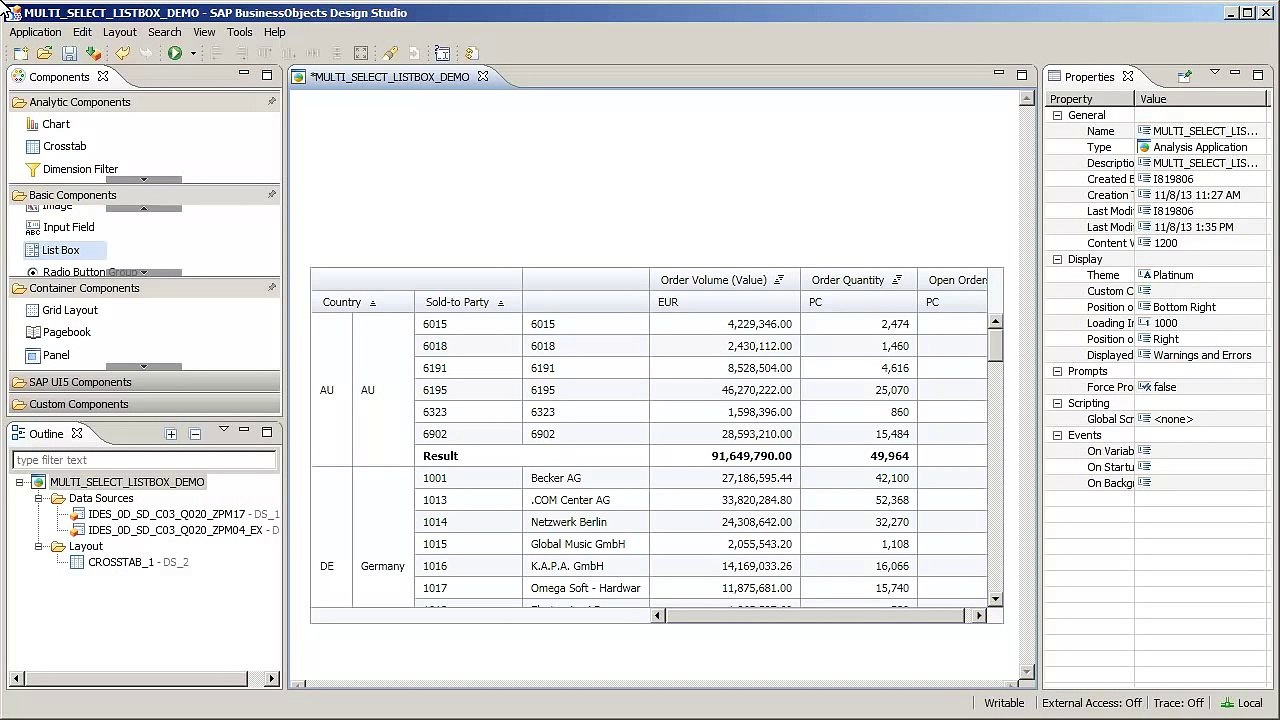Sort by Order Quantity column icon

[x=897, y=280]
